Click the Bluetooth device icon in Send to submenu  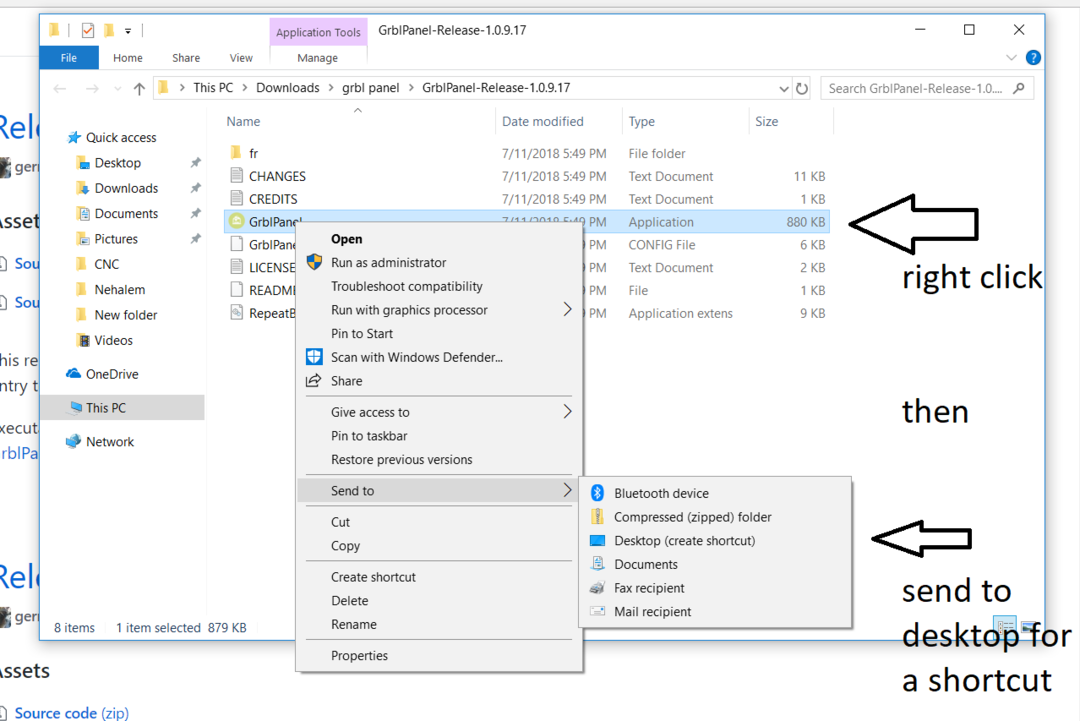[x=597, y=493]
